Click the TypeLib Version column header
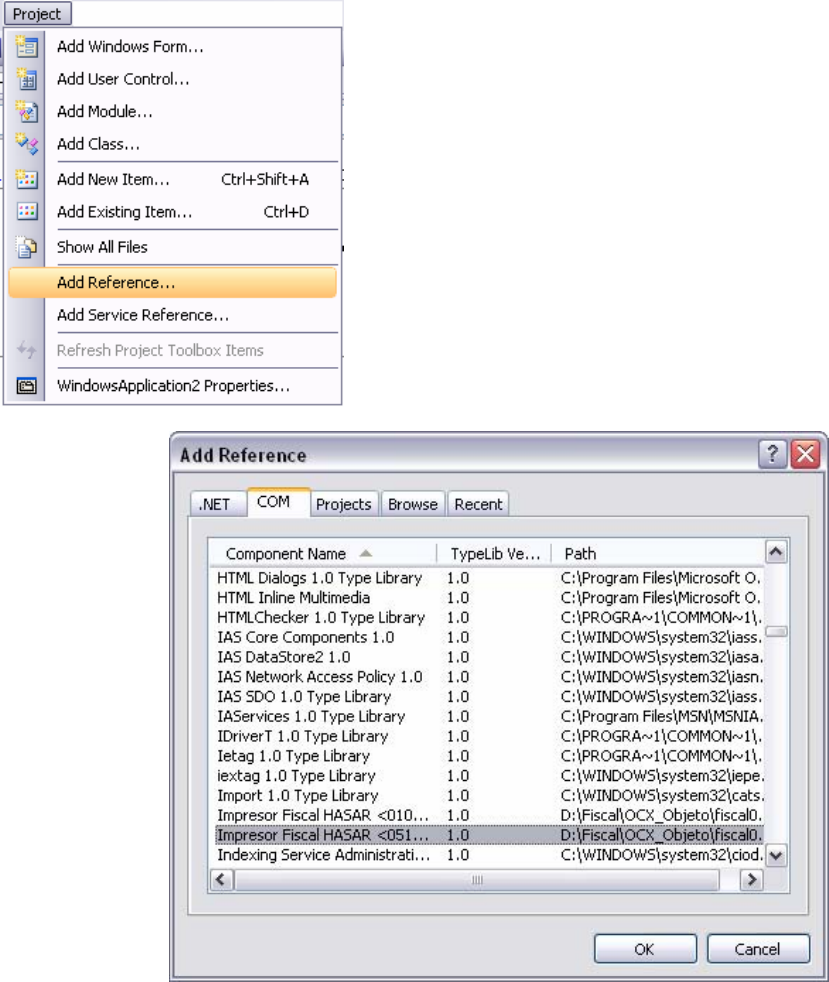Image resolution: width=829 pixels, height=982 pixels. [x=495, y=554]
